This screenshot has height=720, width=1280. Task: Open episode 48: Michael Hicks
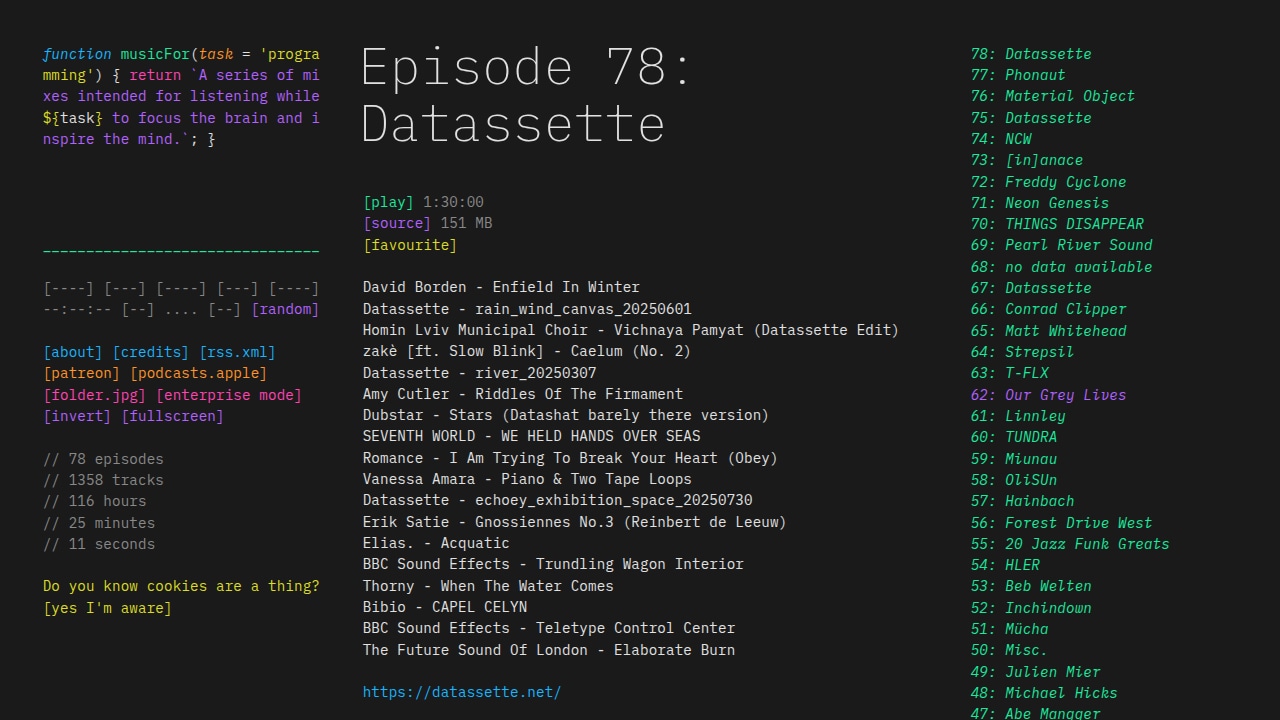click(1044, 693)
